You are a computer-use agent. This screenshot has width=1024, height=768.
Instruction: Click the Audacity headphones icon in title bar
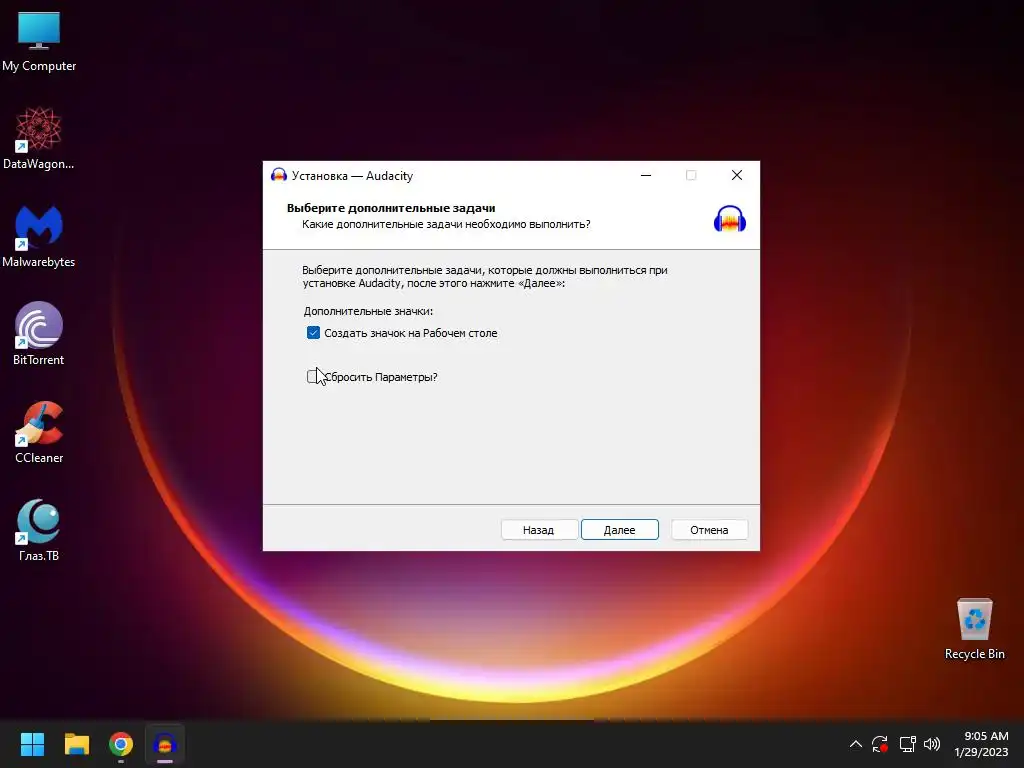pyautogui.click(x=279, y=175)
